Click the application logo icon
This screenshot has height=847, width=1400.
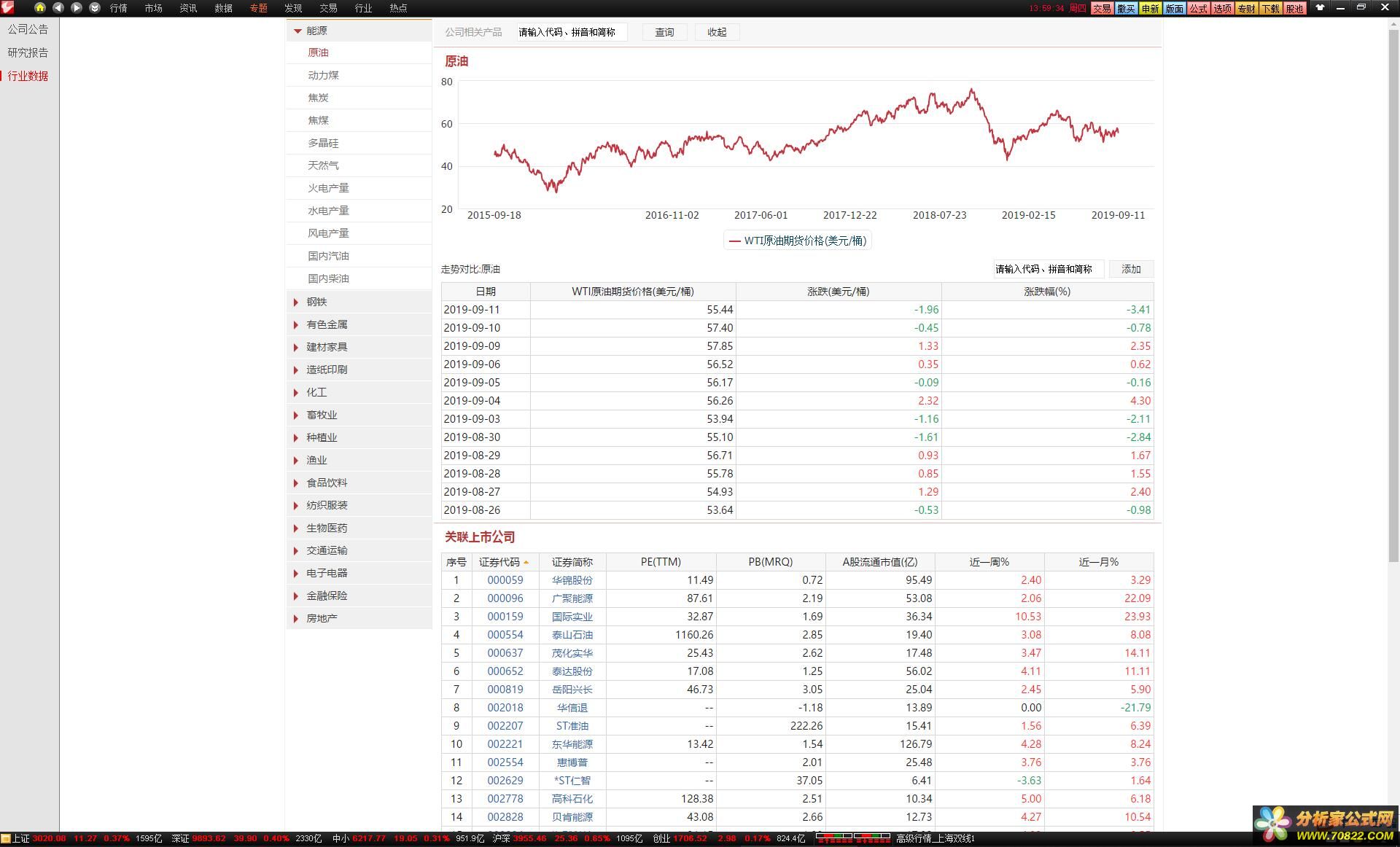[x=7, y=7]
